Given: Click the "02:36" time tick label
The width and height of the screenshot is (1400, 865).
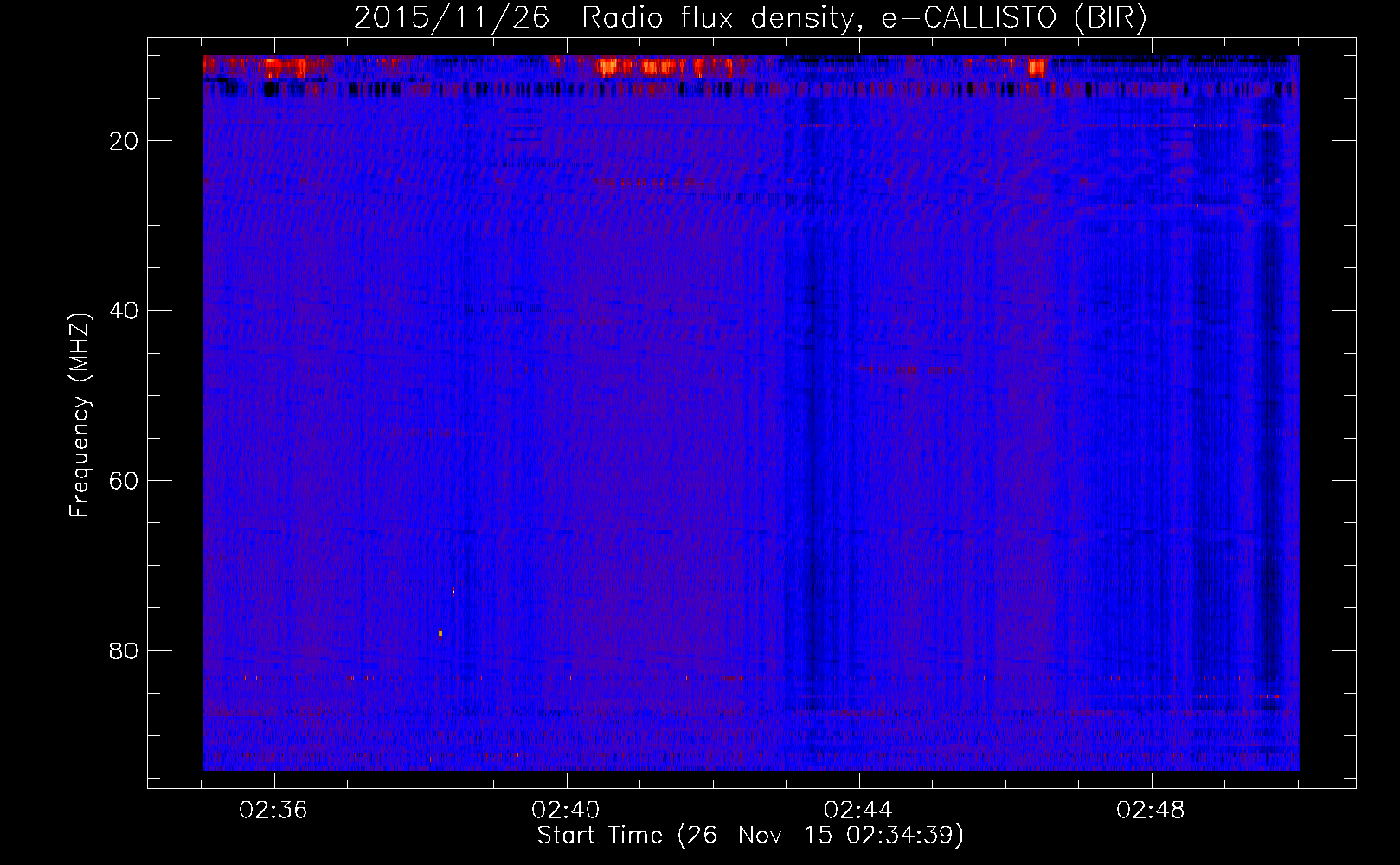Looking at the screenshot, I should click(273, 811).
